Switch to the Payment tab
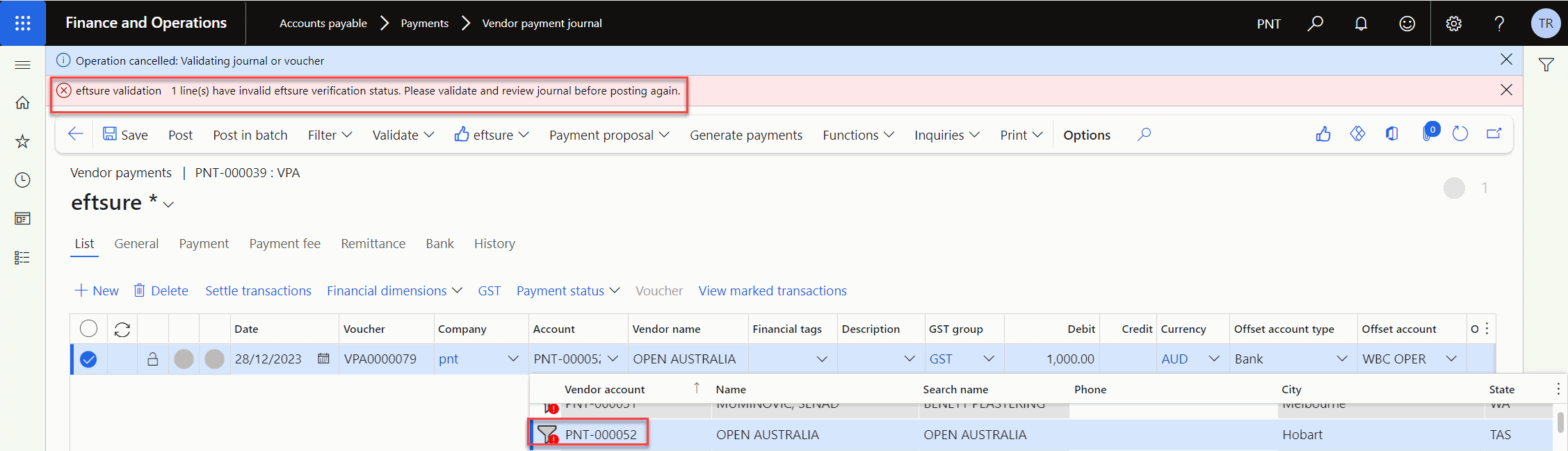The image size is (1568, 451). [204, 244]
